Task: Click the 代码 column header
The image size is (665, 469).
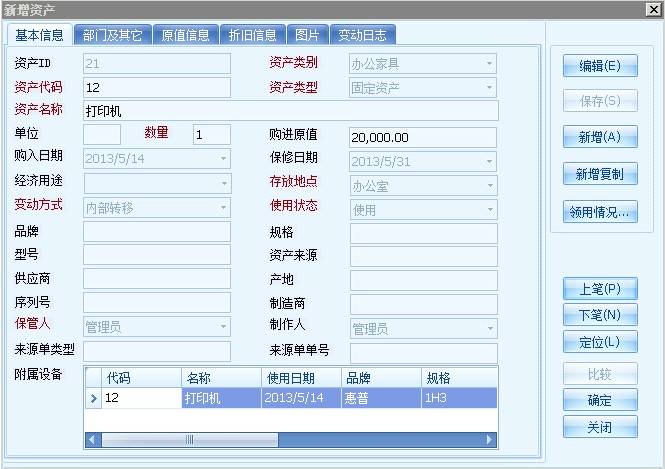Action: 142,377
